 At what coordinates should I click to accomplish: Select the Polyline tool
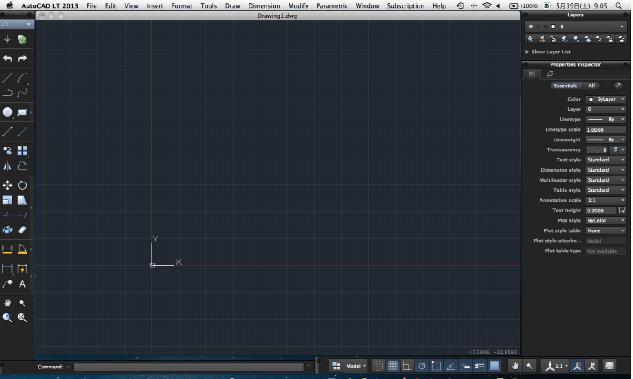tap(7, 93)
